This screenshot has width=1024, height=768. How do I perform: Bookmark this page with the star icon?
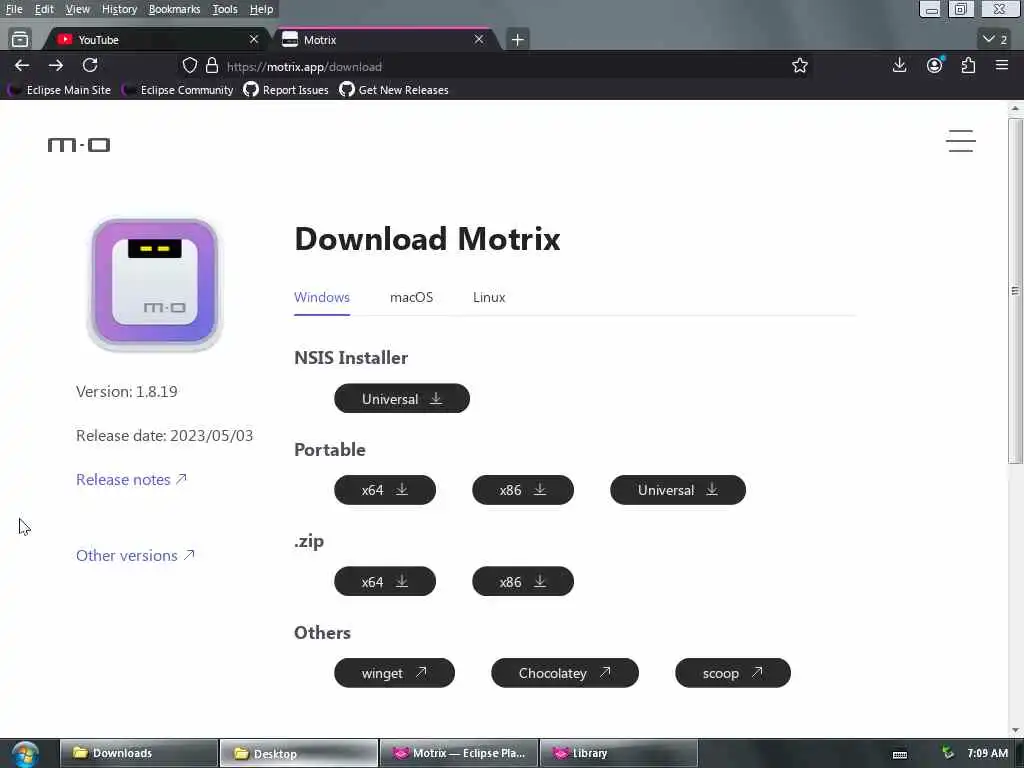coord(799,65)
